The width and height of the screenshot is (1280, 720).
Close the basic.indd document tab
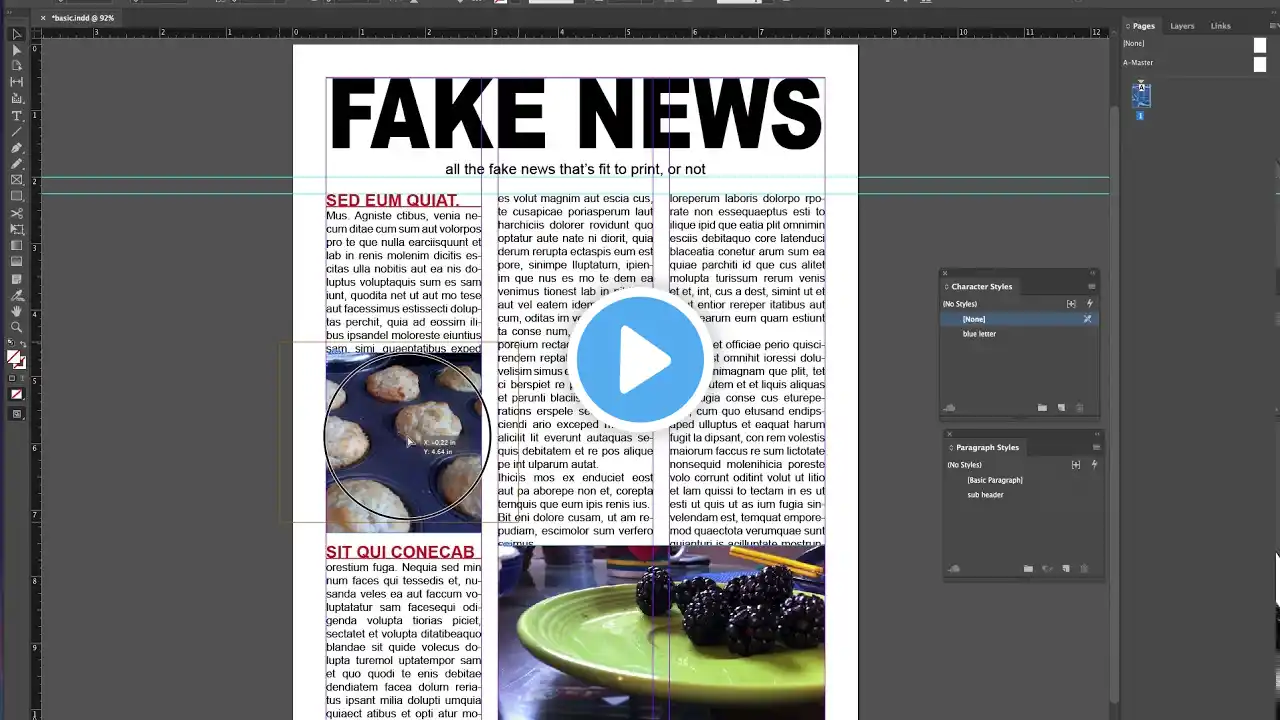click(43, 18)
